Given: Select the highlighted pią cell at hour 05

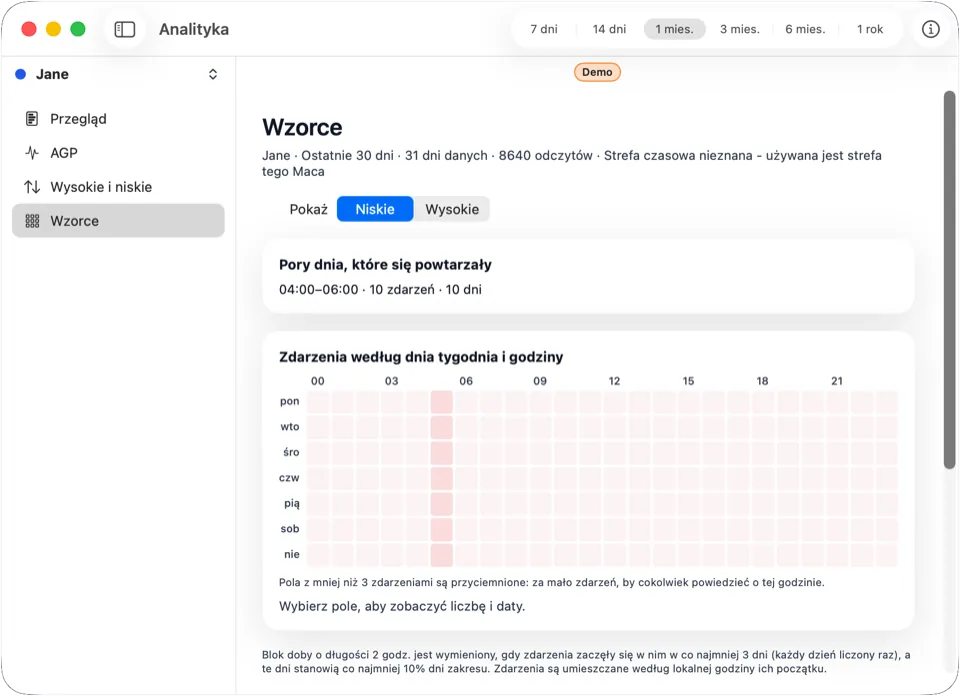Looking at the screenshot, I should (441, 504).
